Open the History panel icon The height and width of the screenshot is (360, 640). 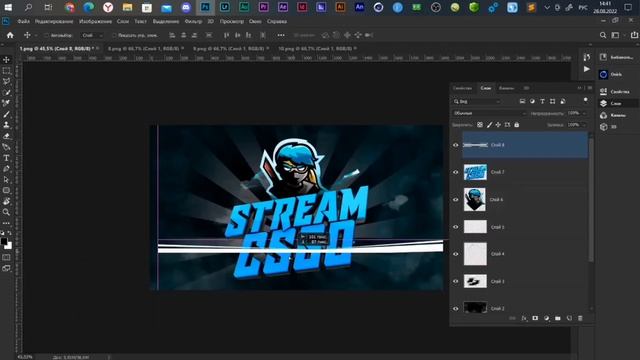coord(587,57)
